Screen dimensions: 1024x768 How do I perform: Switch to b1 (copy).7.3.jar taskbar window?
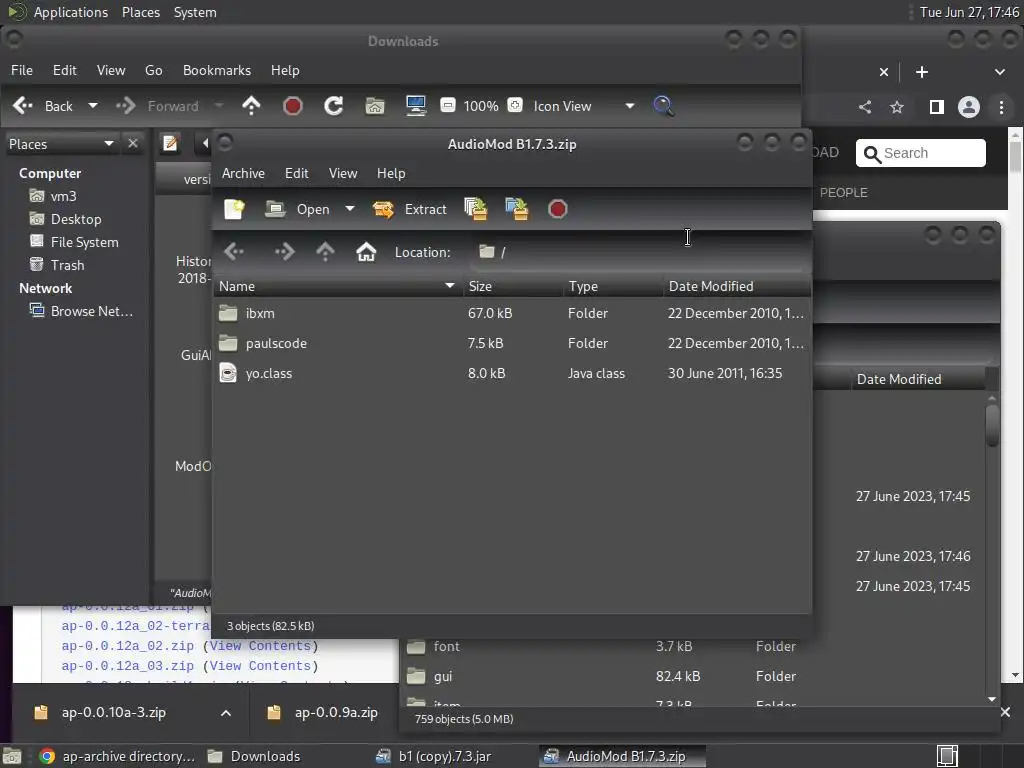point(433,756)
